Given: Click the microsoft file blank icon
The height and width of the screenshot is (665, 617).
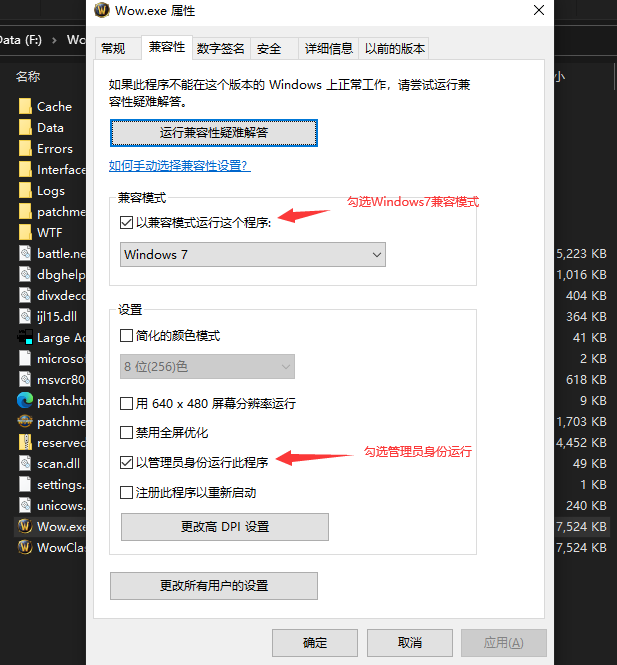Looking at the screenshot, I should (x=25, y=358).
